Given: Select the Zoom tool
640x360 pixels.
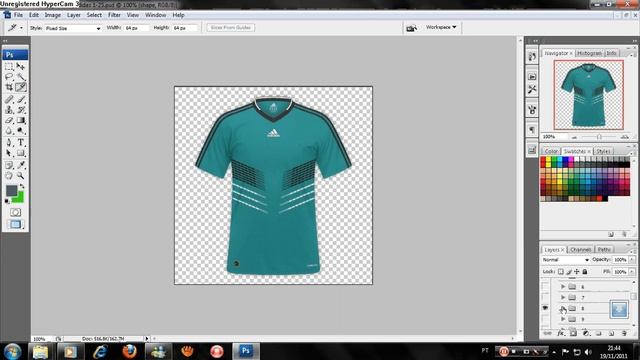Looking at the screenshot, I should pyautogui.click(x=21, y=176).
